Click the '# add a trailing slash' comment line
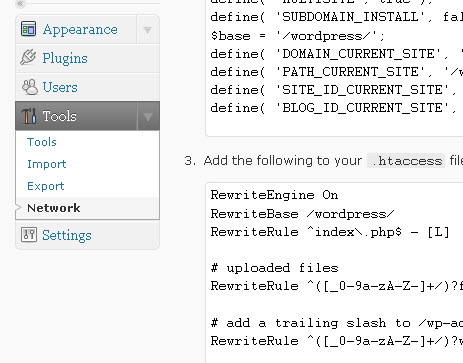The image size is (463, 363). (337, 323)
